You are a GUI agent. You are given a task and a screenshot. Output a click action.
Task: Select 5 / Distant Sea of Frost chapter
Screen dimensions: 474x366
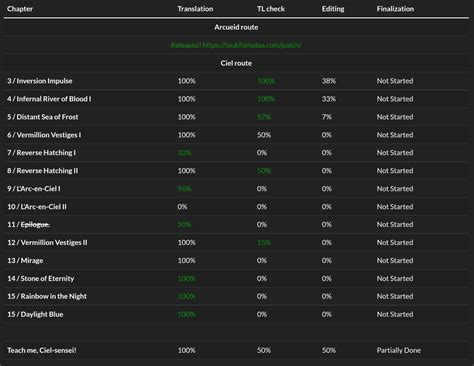[x=43, y=117]
